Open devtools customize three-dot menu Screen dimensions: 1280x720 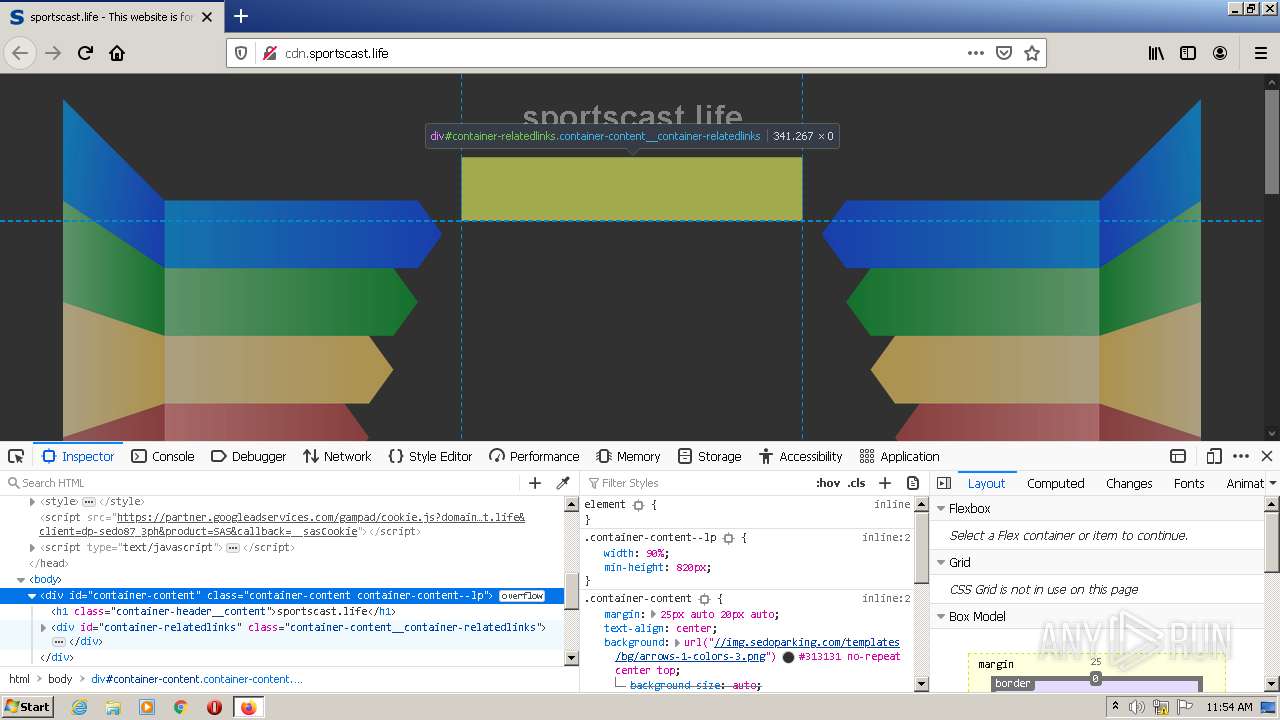tap(1241, 456)
